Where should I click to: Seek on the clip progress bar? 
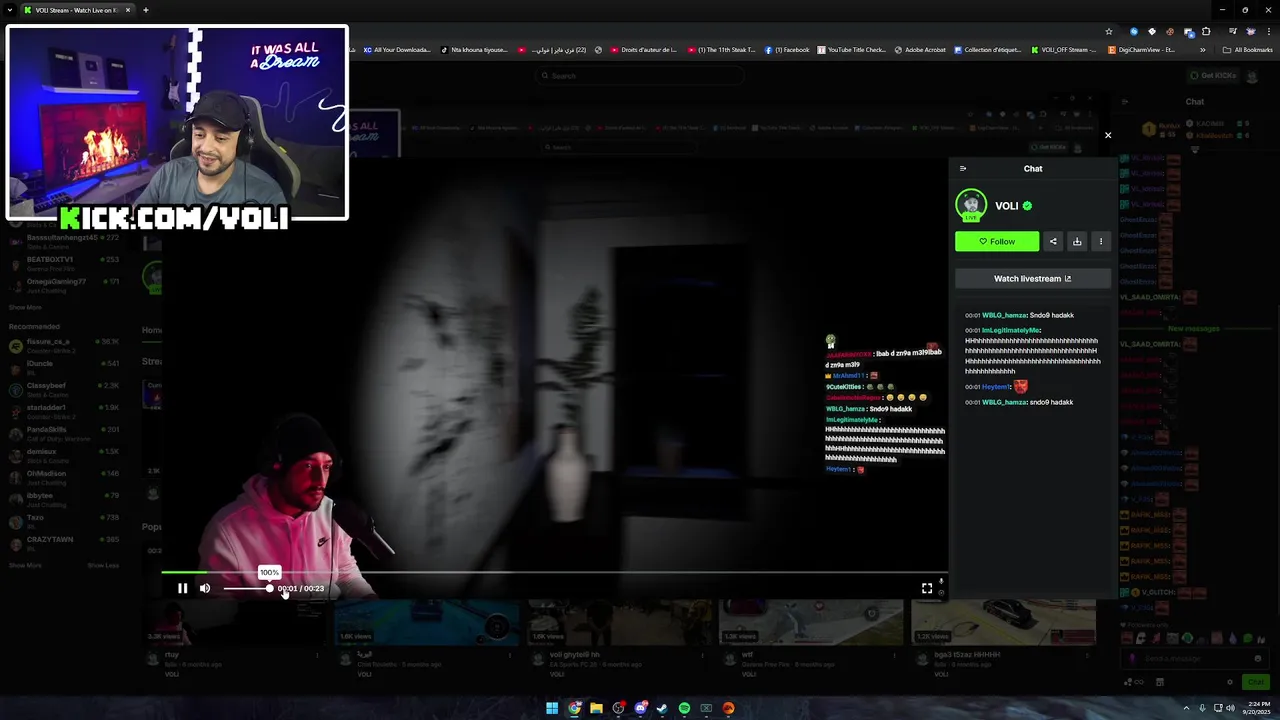click(x=554, y=573)
